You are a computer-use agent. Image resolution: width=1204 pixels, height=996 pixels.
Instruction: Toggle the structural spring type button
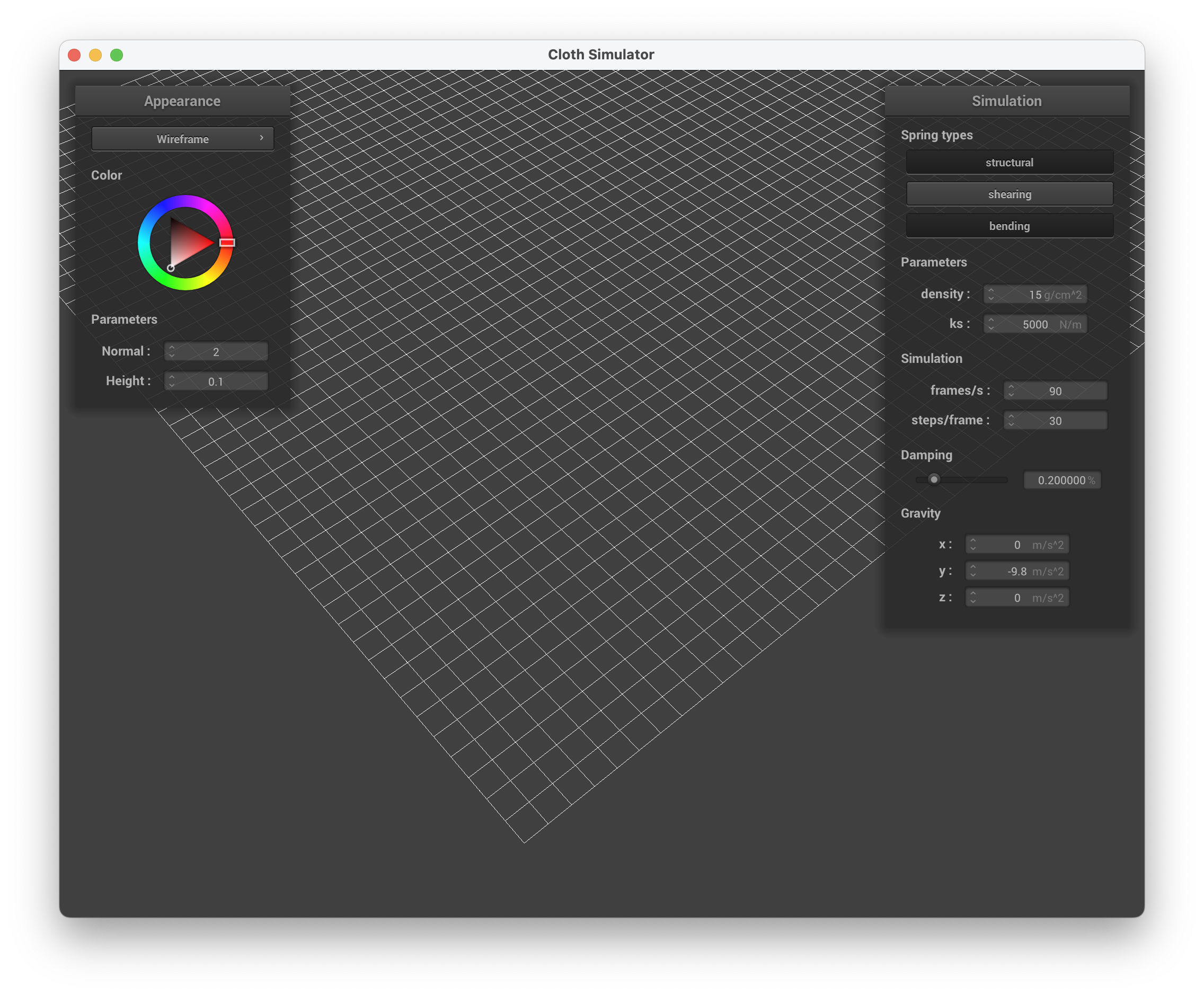1009,163
